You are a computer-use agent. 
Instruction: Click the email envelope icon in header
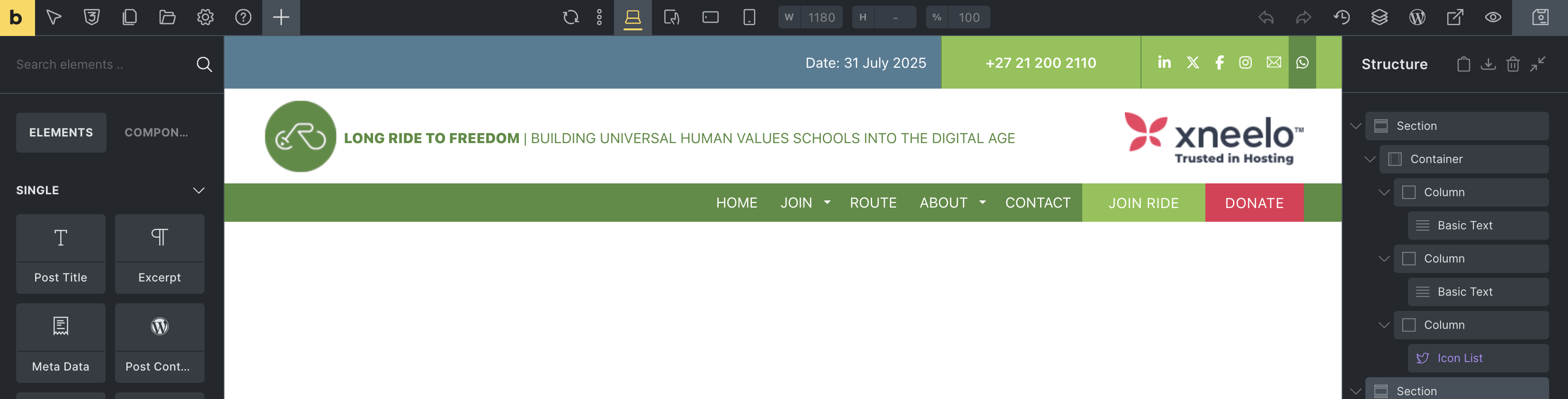click(1274, 62)
